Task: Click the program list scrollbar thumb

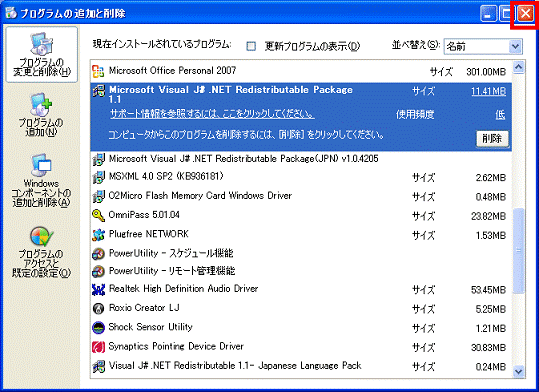Action: click(518, 251)
